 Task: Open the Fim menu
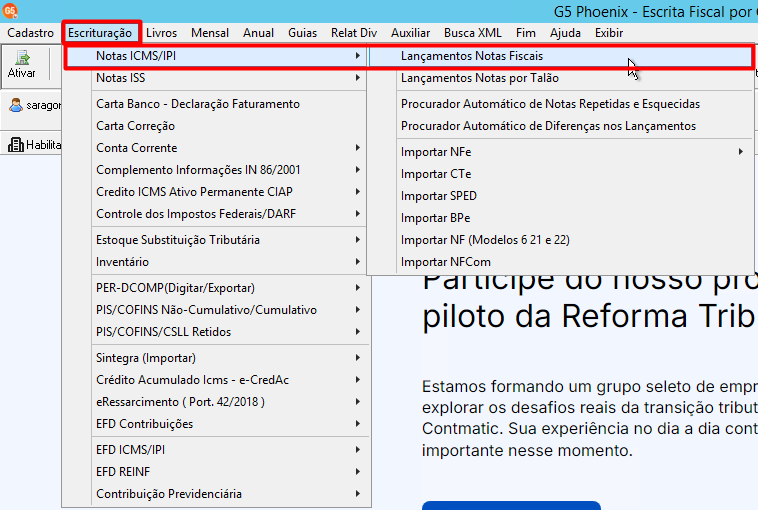coord(526,33)
